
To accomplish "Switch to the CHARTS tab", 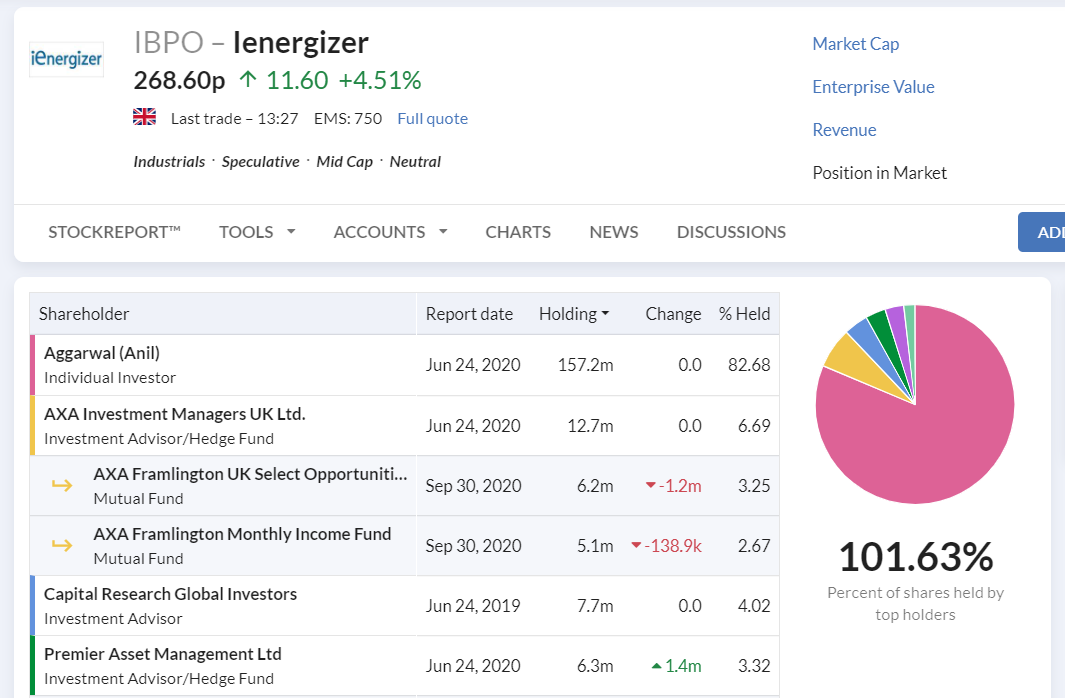I will coord(518,232).
